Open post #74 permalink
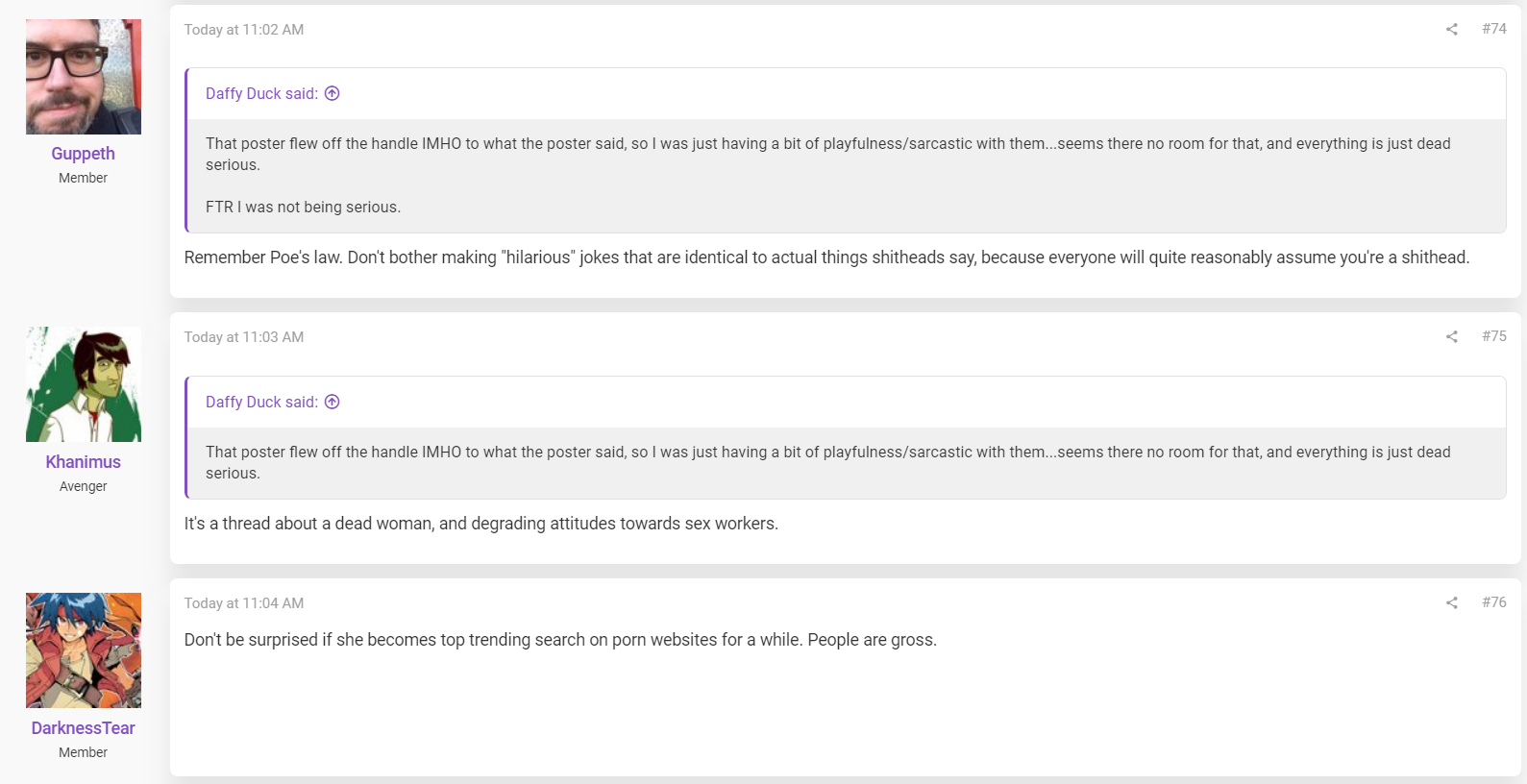This screenshot has width=1527, height=784. (x=1494, y=29)
